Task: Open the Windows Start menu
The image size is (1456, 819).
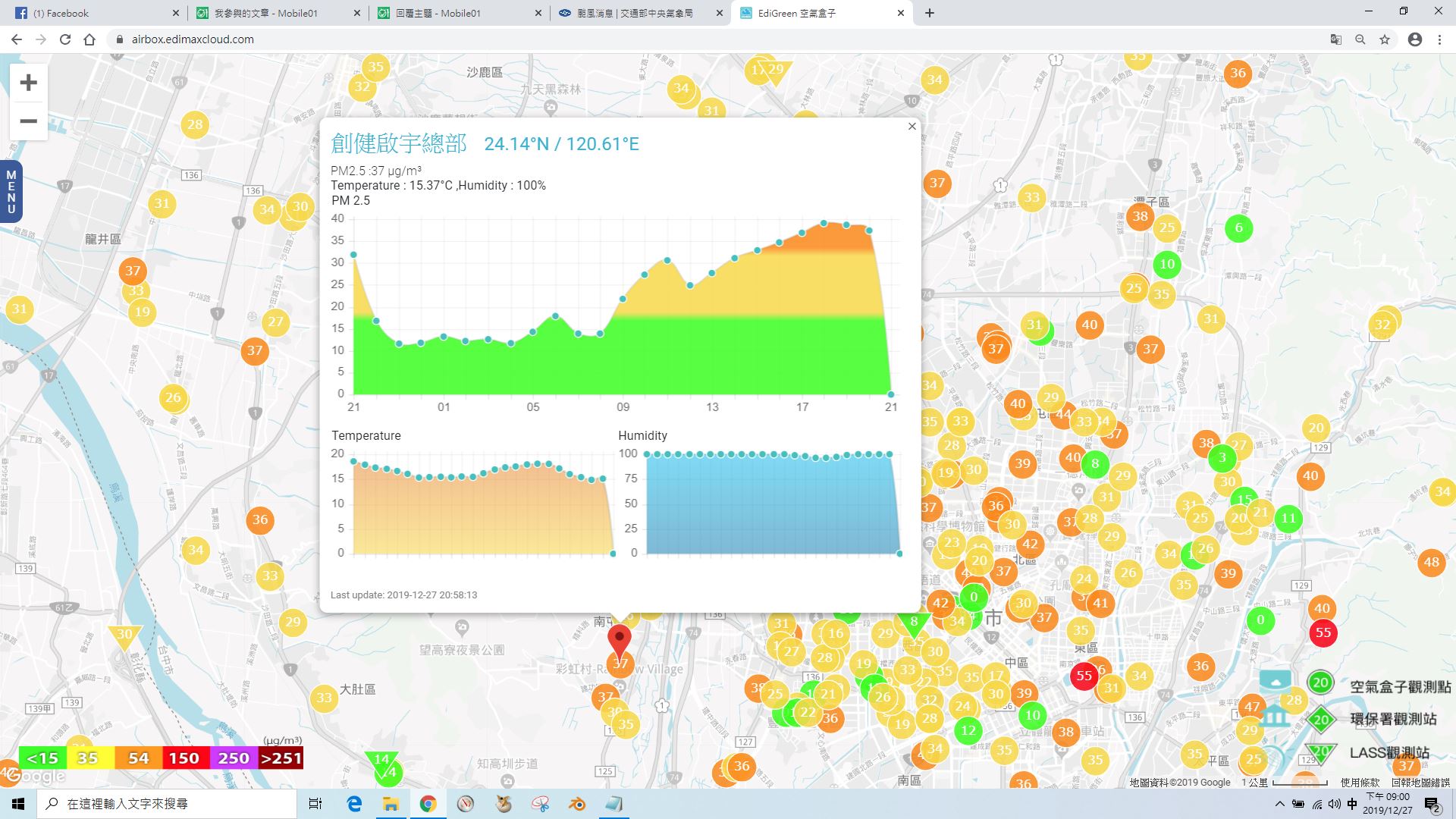Action: 18,804
